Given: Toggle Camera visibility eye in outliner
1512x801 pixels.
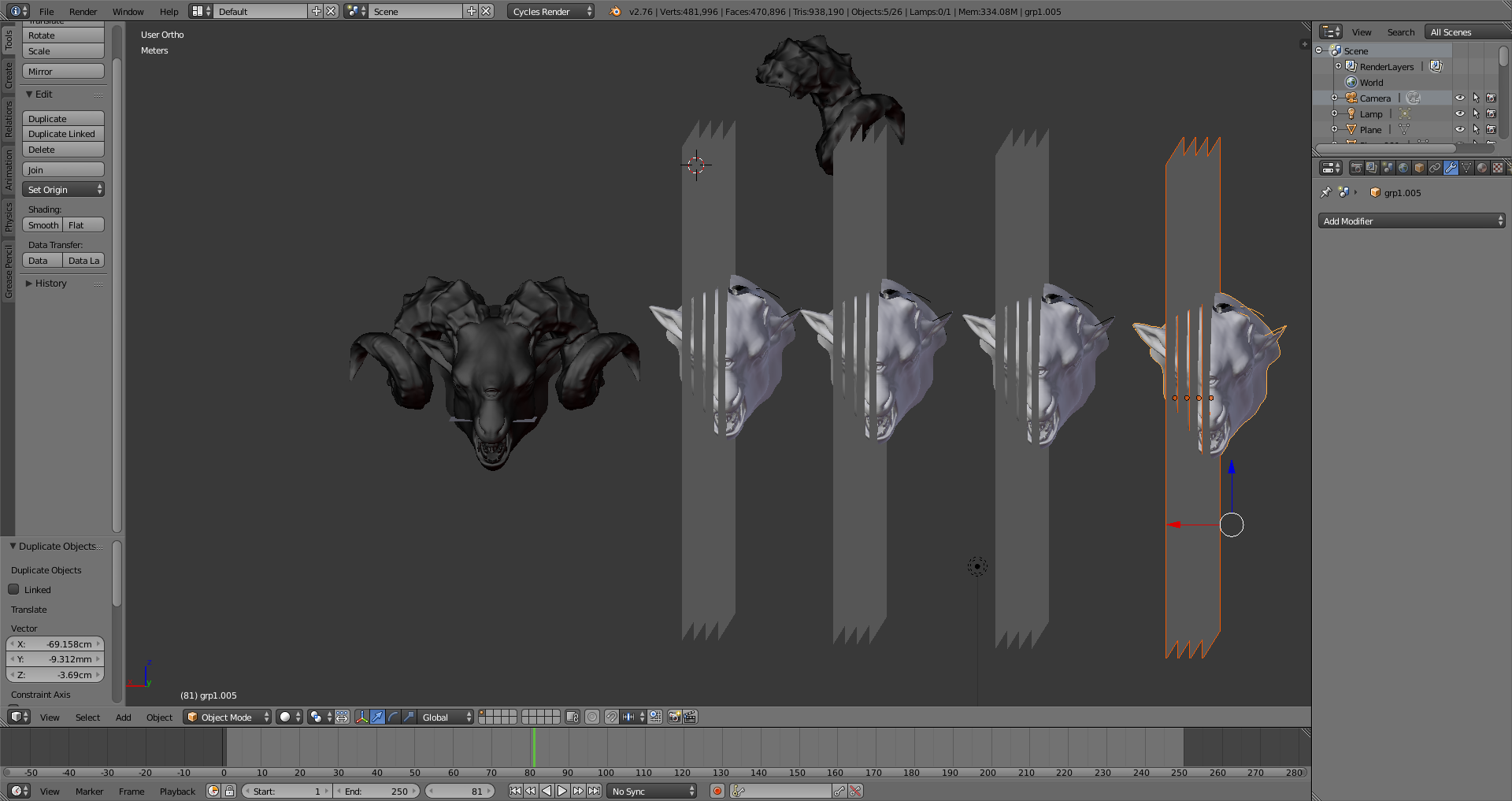Looking at the screenshot, I should [1460, 98].
